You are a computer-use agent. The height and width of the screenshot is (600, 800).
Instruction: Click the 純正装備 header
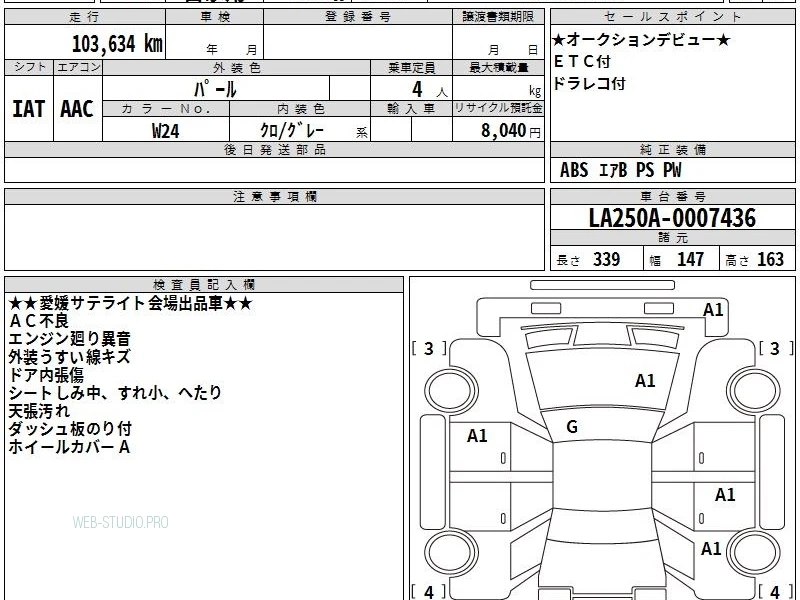tap(673, 150)
